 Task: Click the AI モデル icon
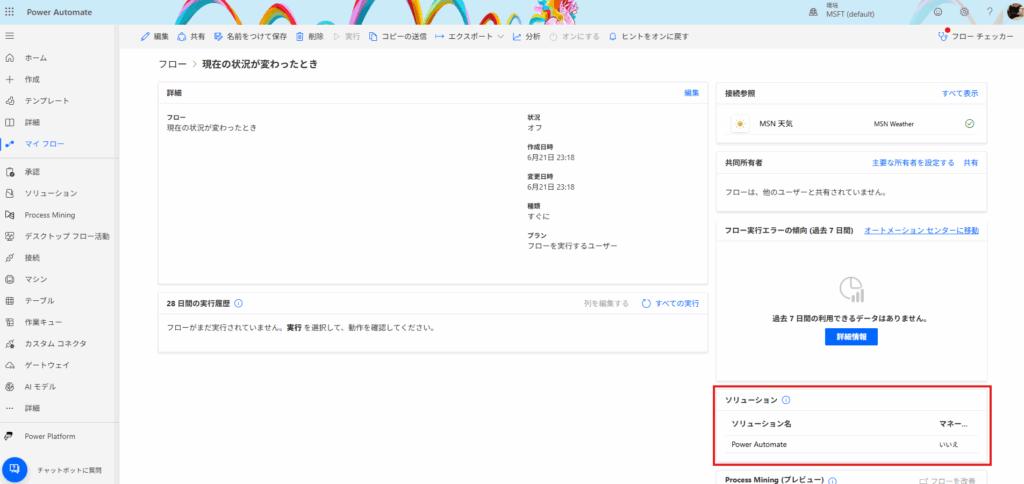click(x=9, y=387)
